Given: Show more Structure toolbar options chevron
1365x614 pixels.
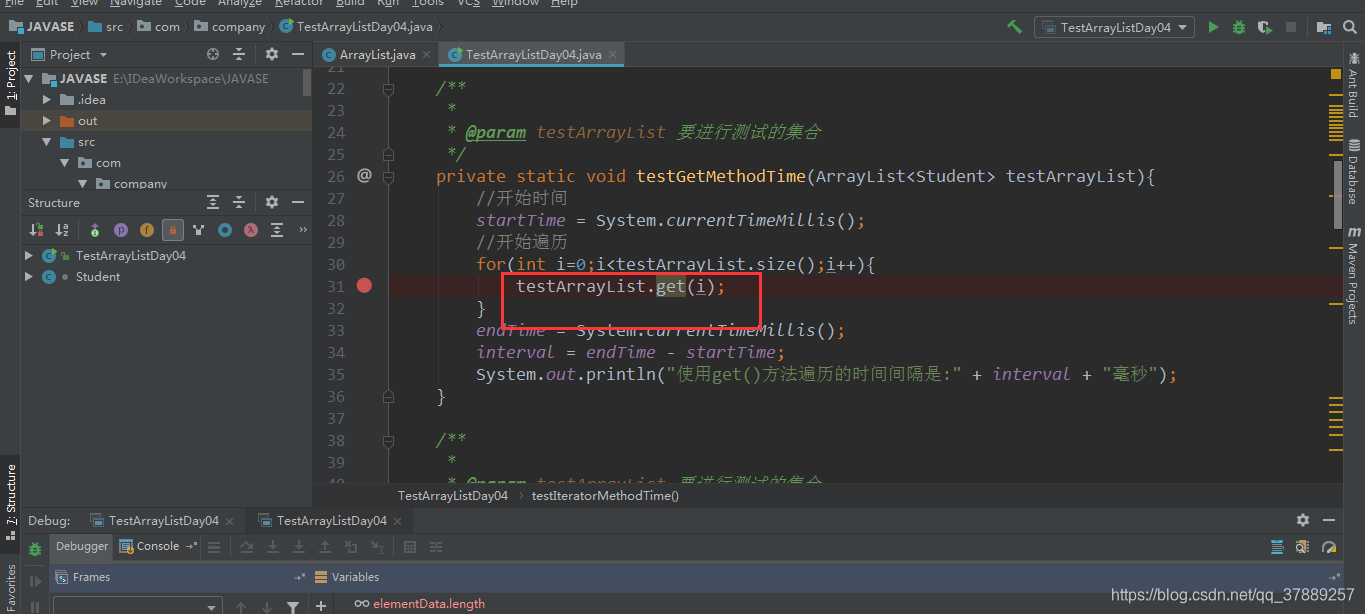Looking at the screenshot, I should (303, 230).
